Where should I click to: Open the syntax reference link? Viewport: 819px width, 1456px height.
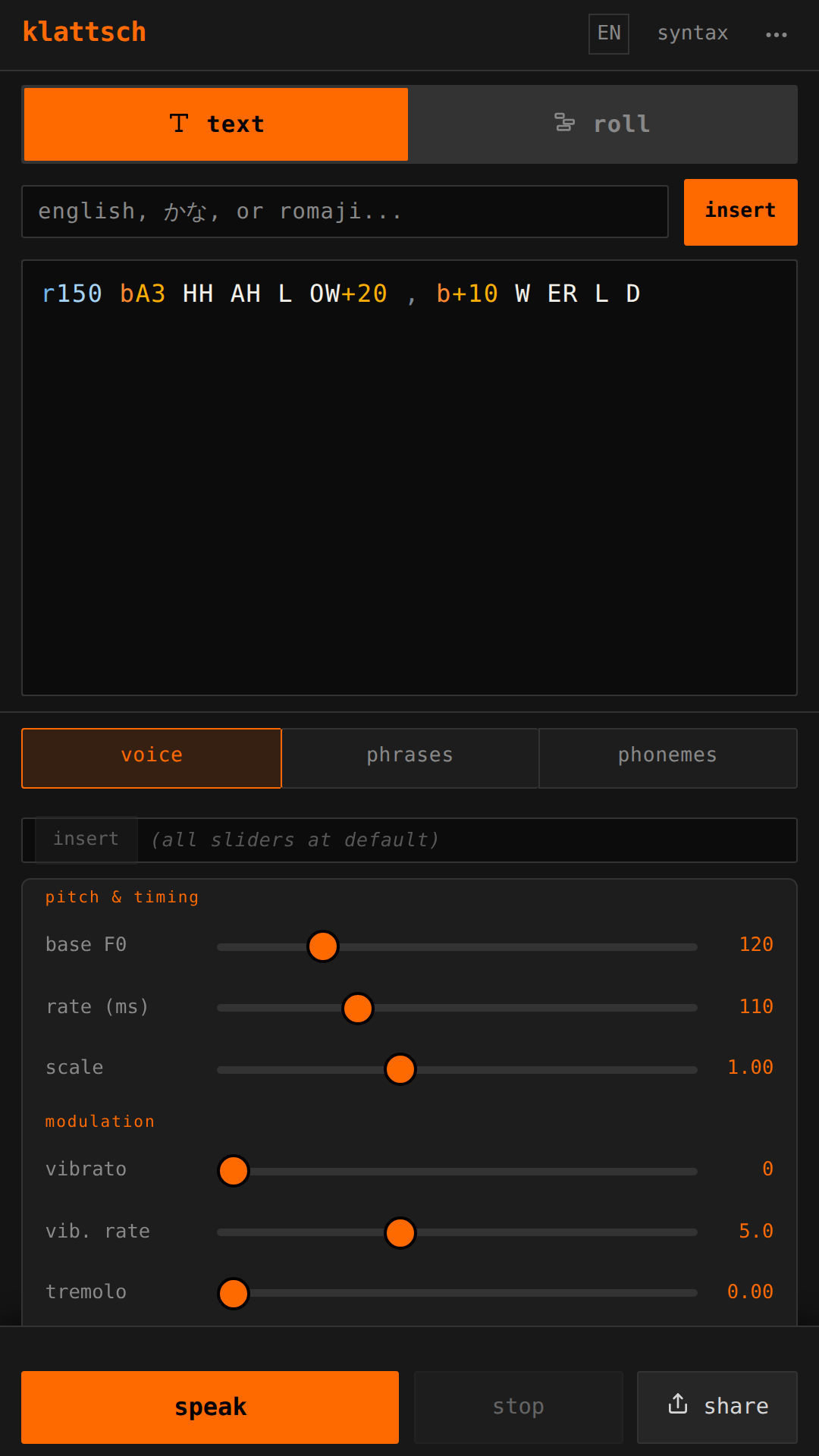pyautogui.click(x=692, y=33)
